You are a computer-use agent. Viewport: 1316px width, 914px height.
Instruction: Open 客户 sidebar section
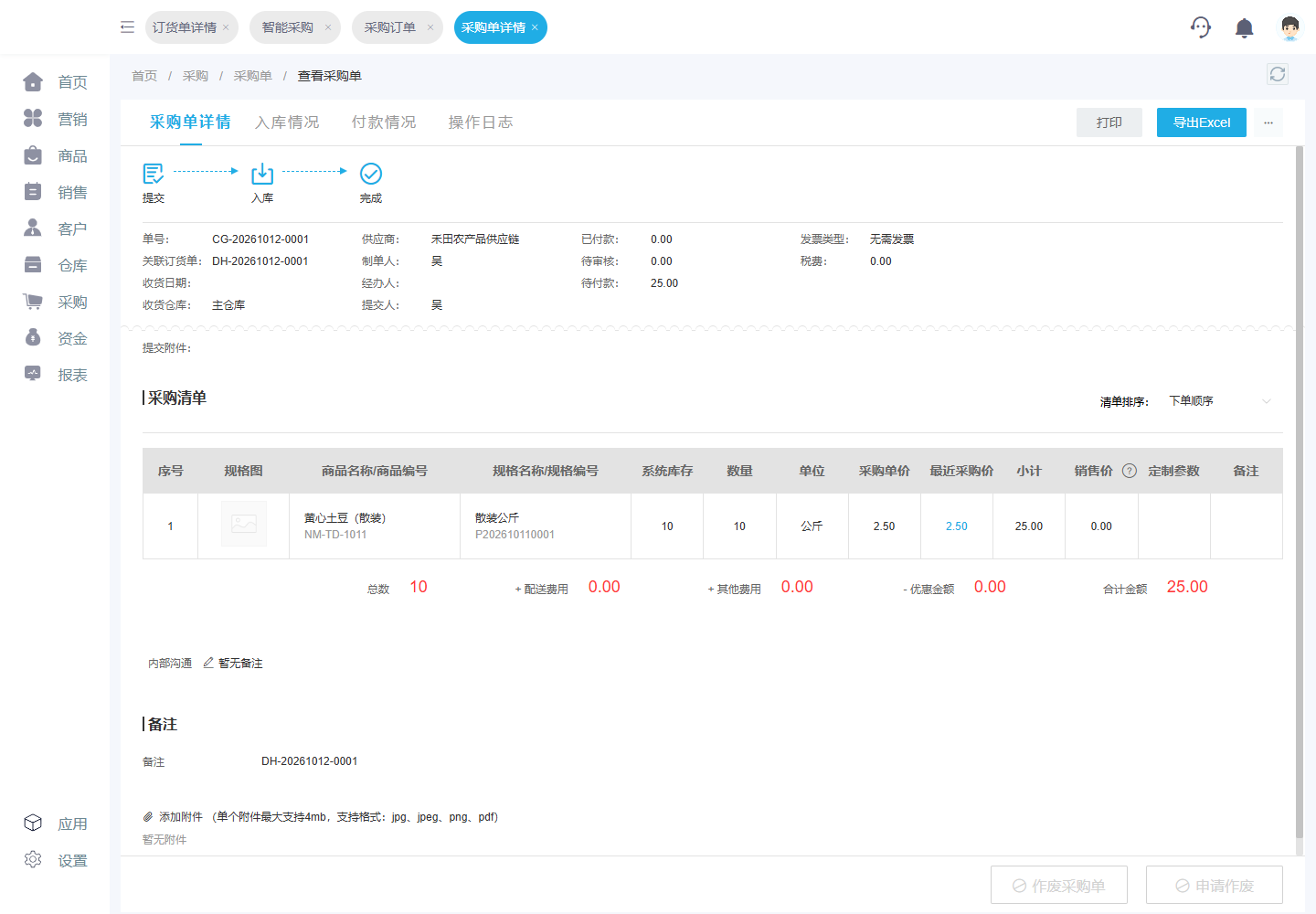pyautogui.click(x=55, y=228)
